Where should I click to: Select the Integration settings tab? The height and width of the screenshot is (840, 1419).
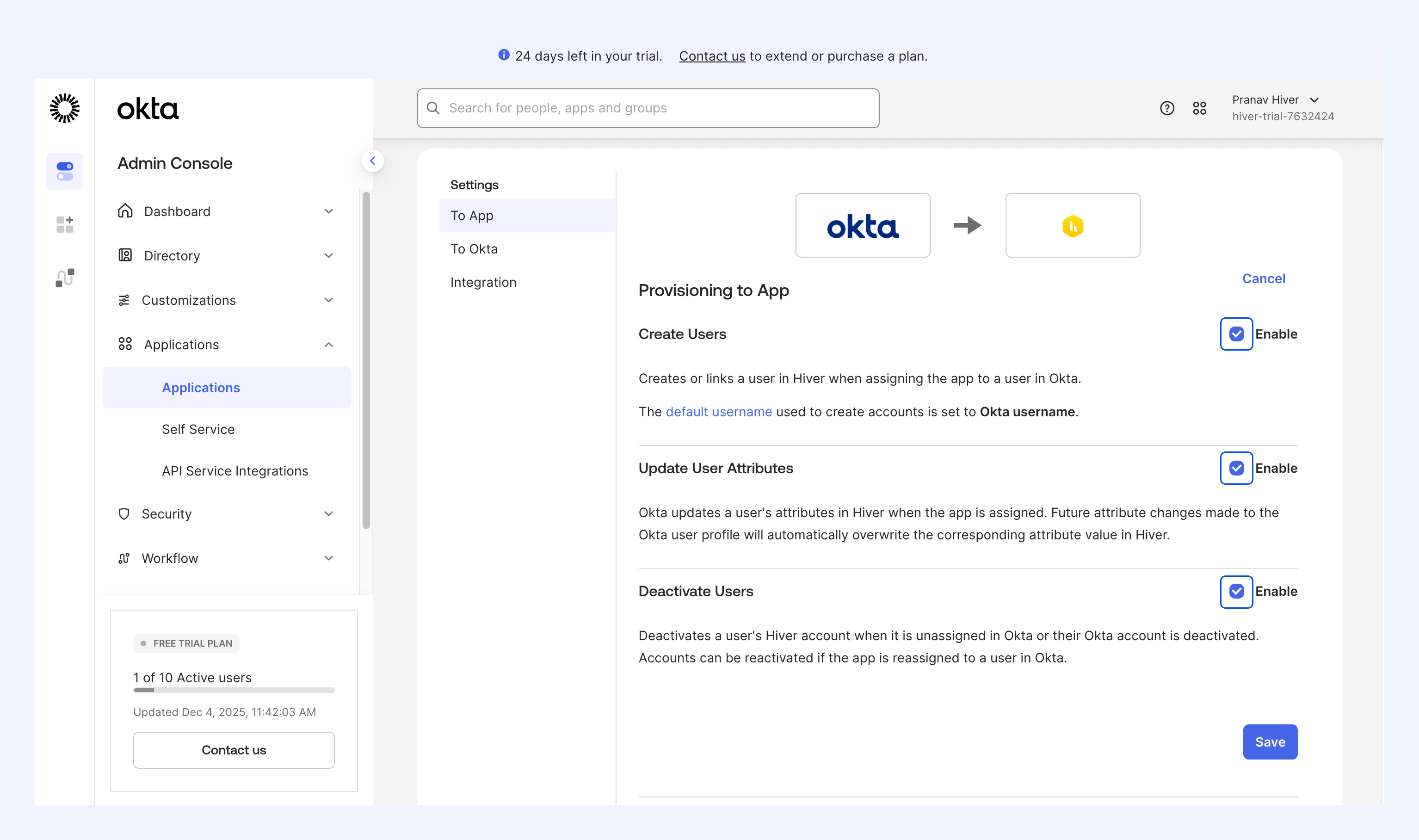[527, 283]
